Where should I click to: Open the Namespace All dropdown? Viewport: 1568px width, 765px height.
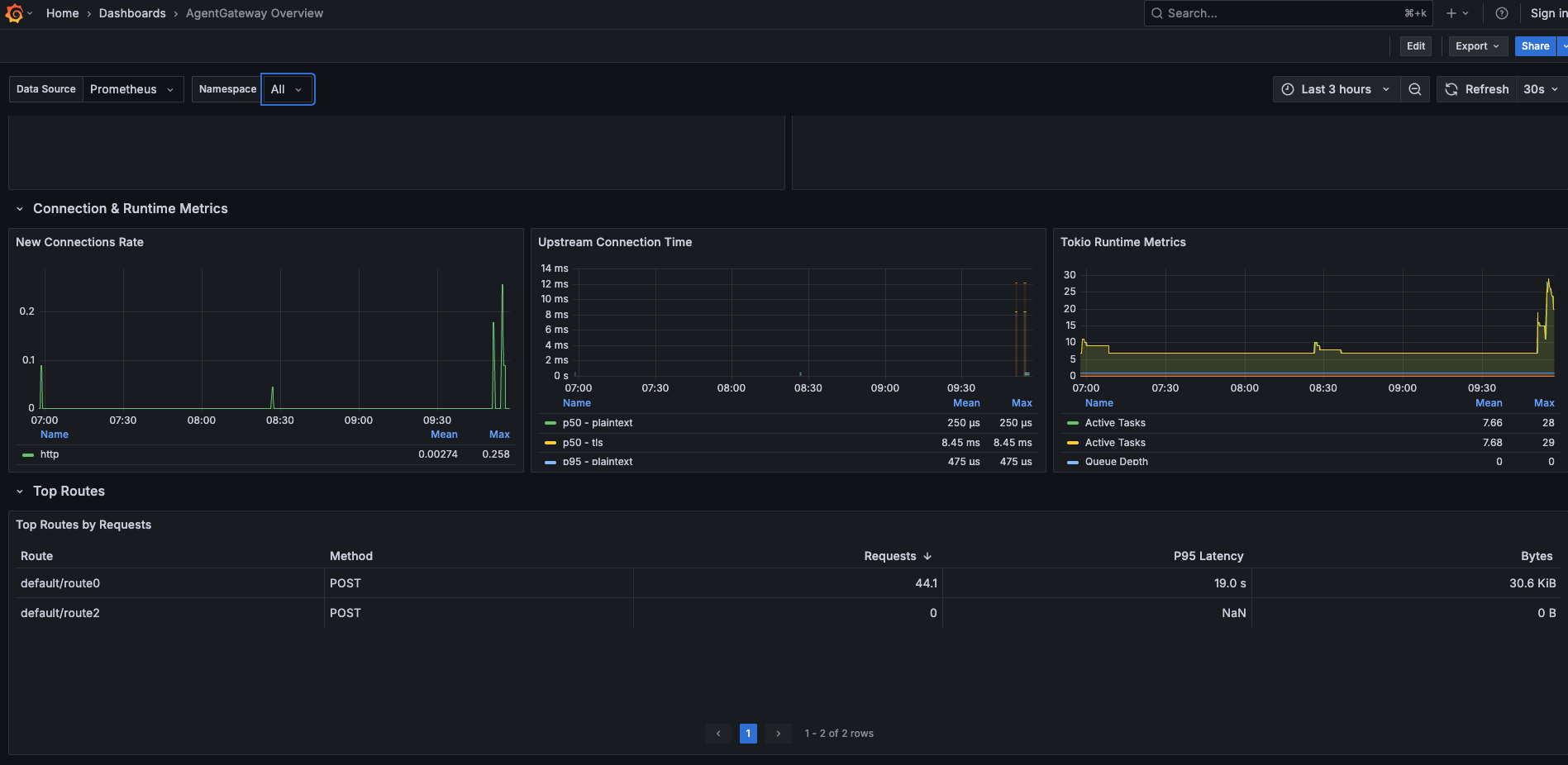(288, 89)
